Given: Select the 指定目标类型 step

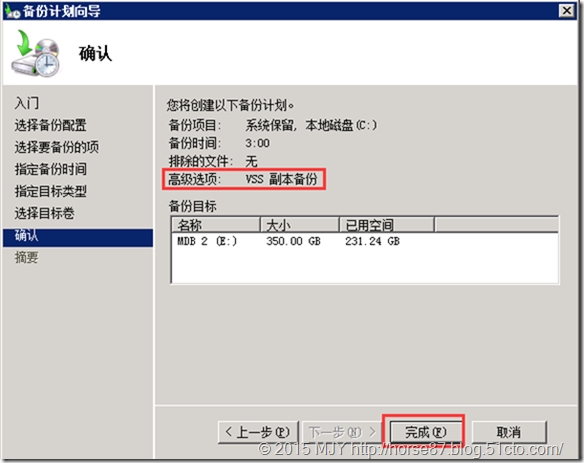Looking at the screenshot, I should [50, 191].
